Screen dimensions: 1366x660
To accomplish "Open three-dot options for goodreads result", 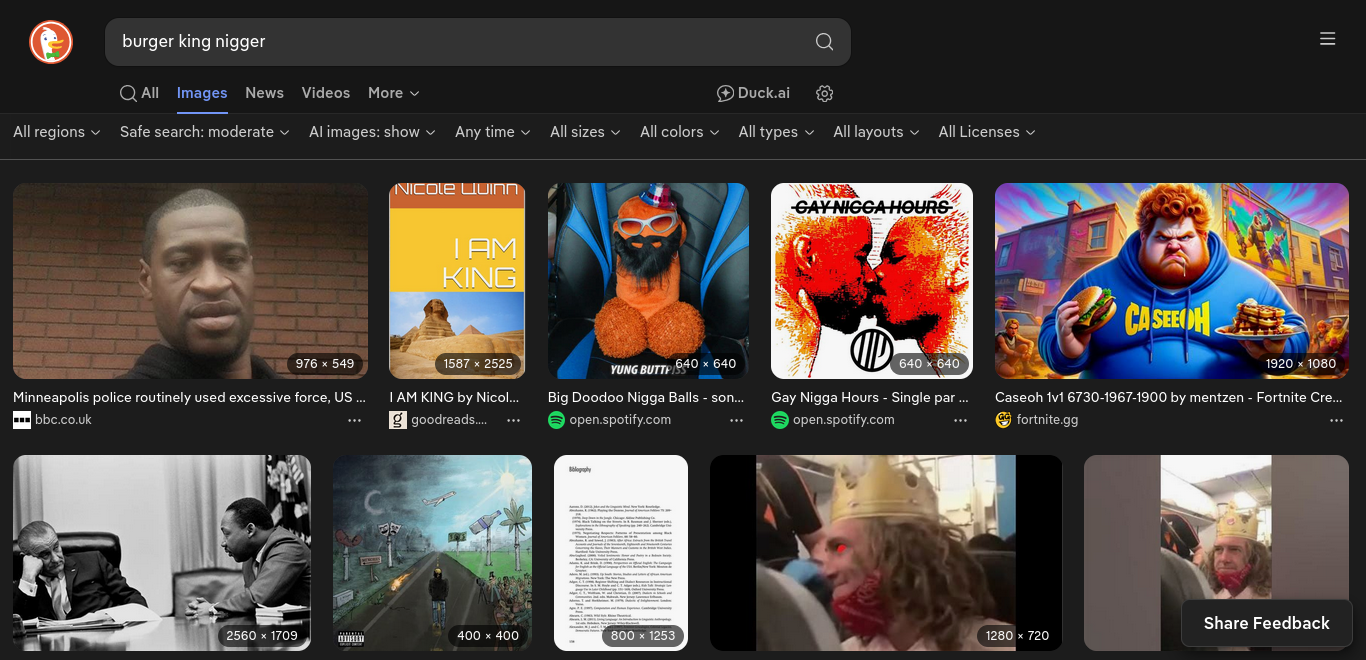I will tap(513, 421).
